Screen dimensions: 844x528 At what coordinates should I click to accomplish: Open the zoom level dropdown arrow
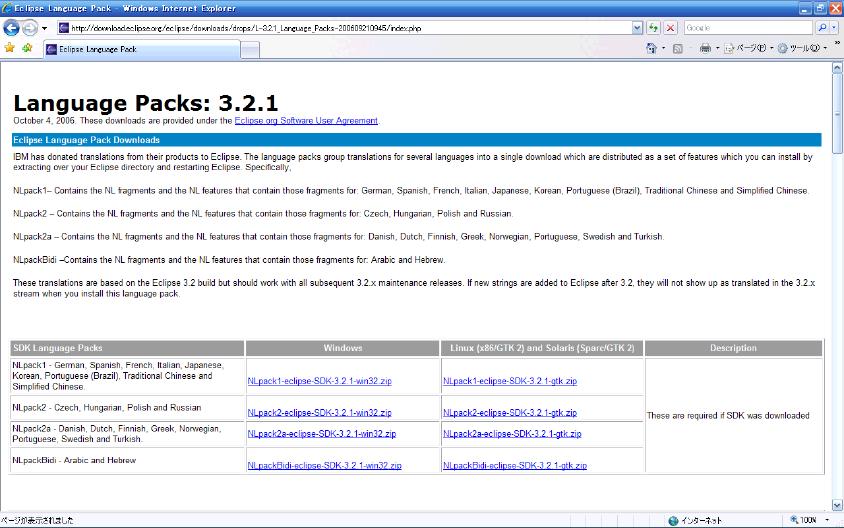pos(827,520)
